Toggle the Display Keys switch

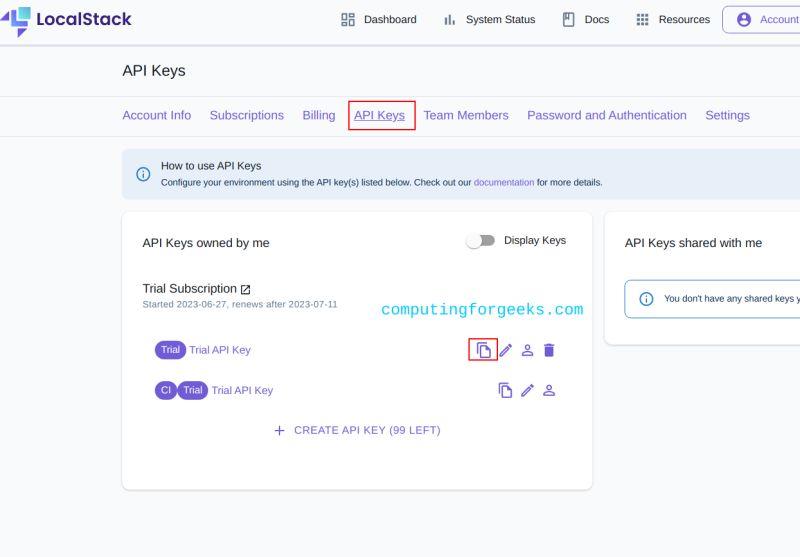click(480, 241)
